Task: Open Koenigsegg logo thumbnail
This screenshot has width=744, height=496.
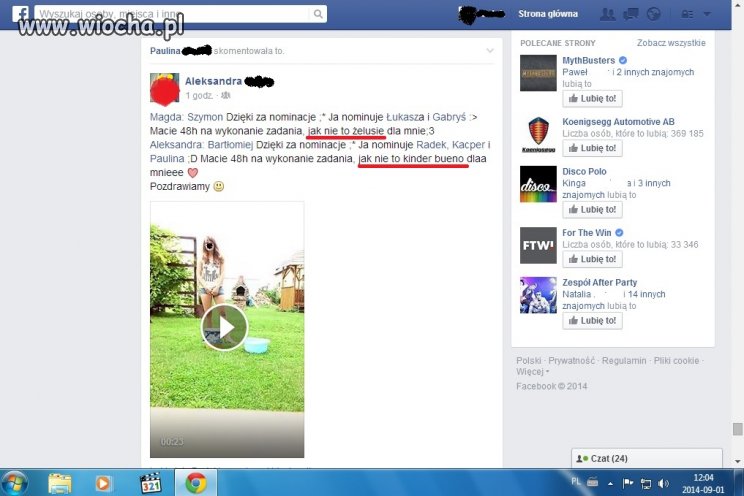Action: (x=538, y=134)
